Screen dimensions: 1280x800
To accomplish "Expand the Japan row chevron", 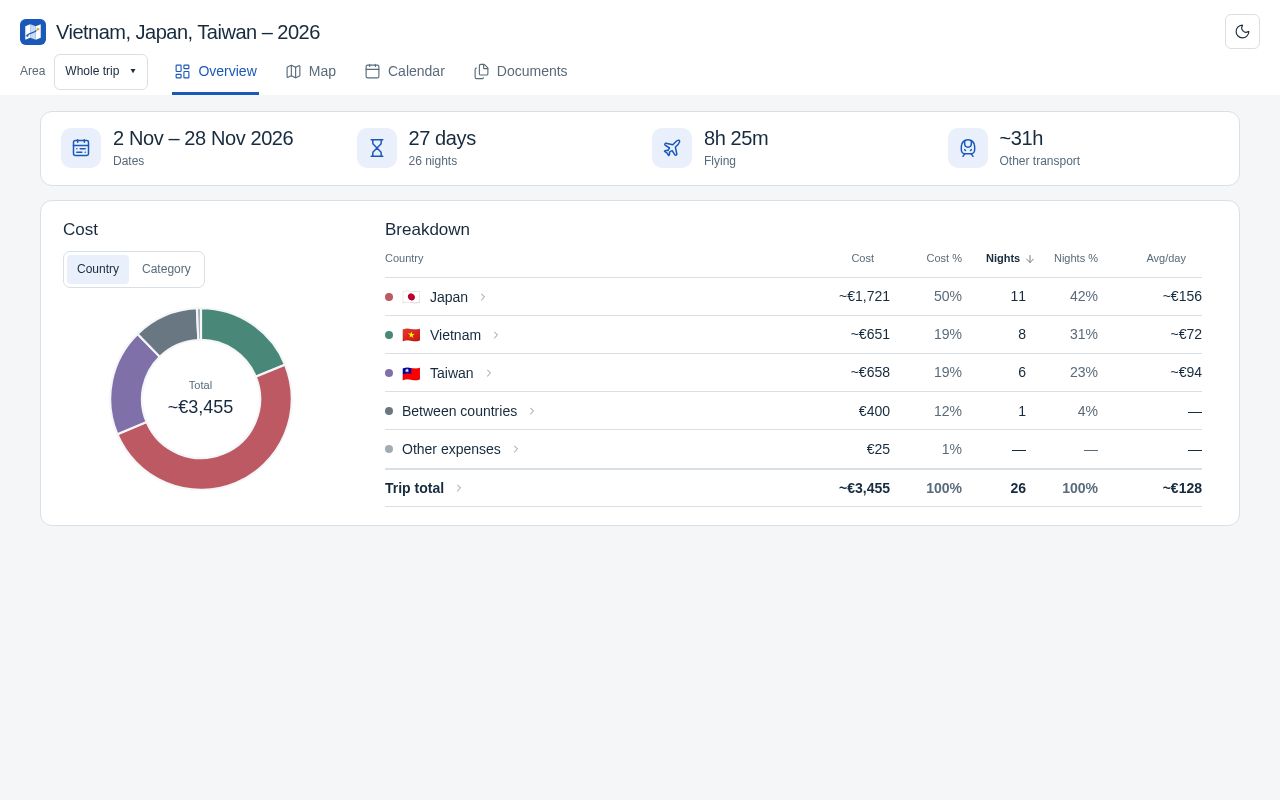I will point(483,297).
